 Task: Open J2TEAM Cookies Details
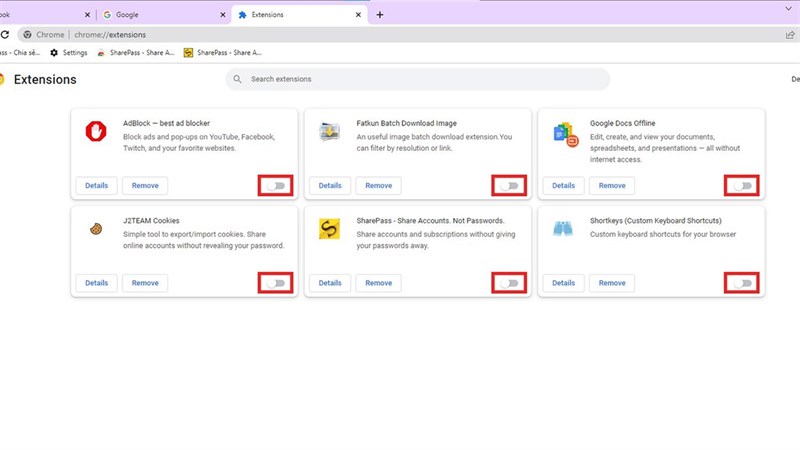96,283
